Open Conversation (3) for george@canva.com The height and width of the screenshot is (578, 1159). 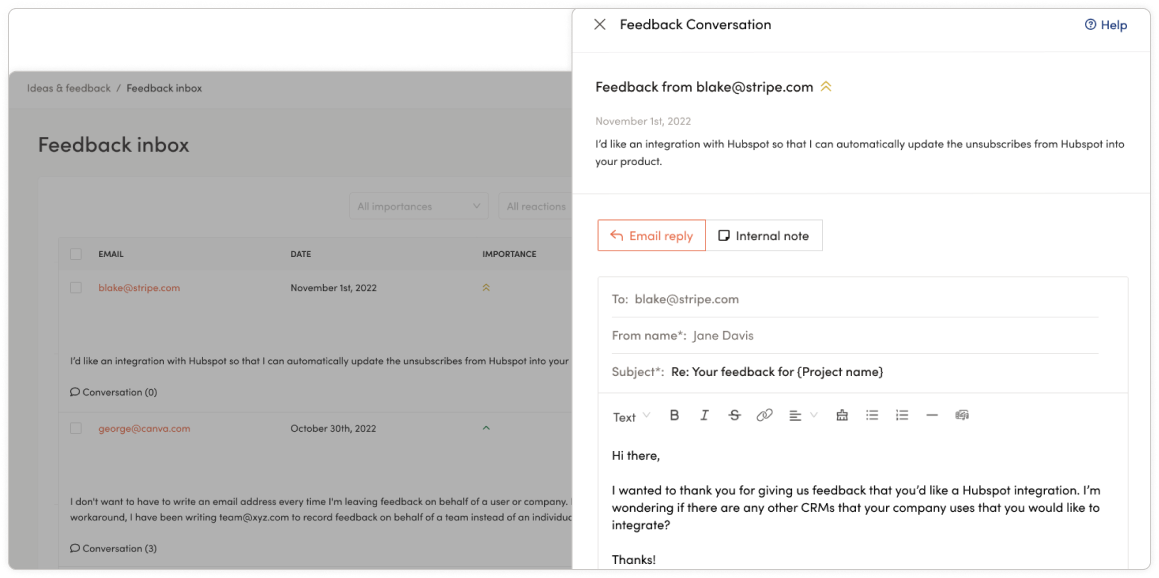(x=113, y=548)
